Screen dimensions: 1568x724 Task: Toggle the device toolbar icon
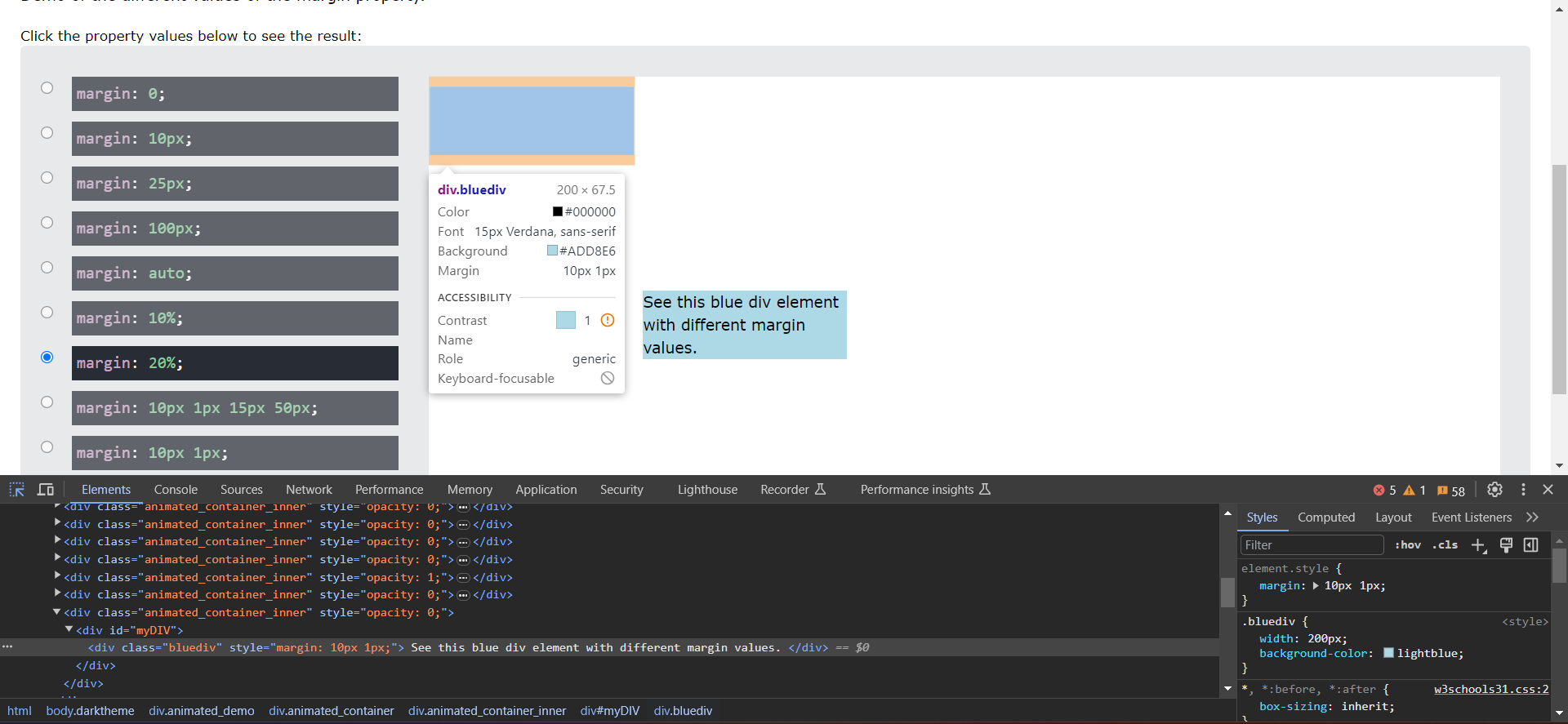tap(46, 490)
